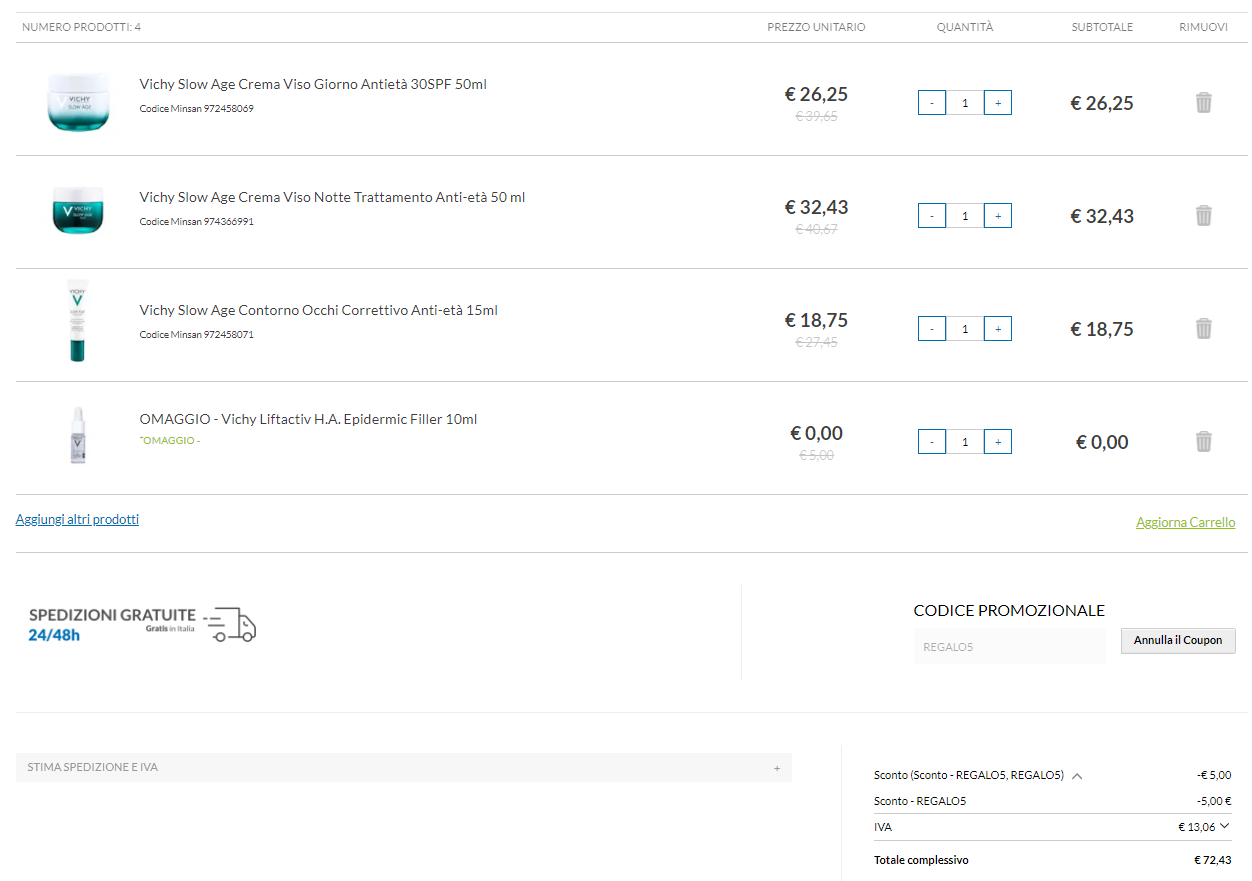Collapse the Sconto REGALO5 discount details

(1077, 776)
